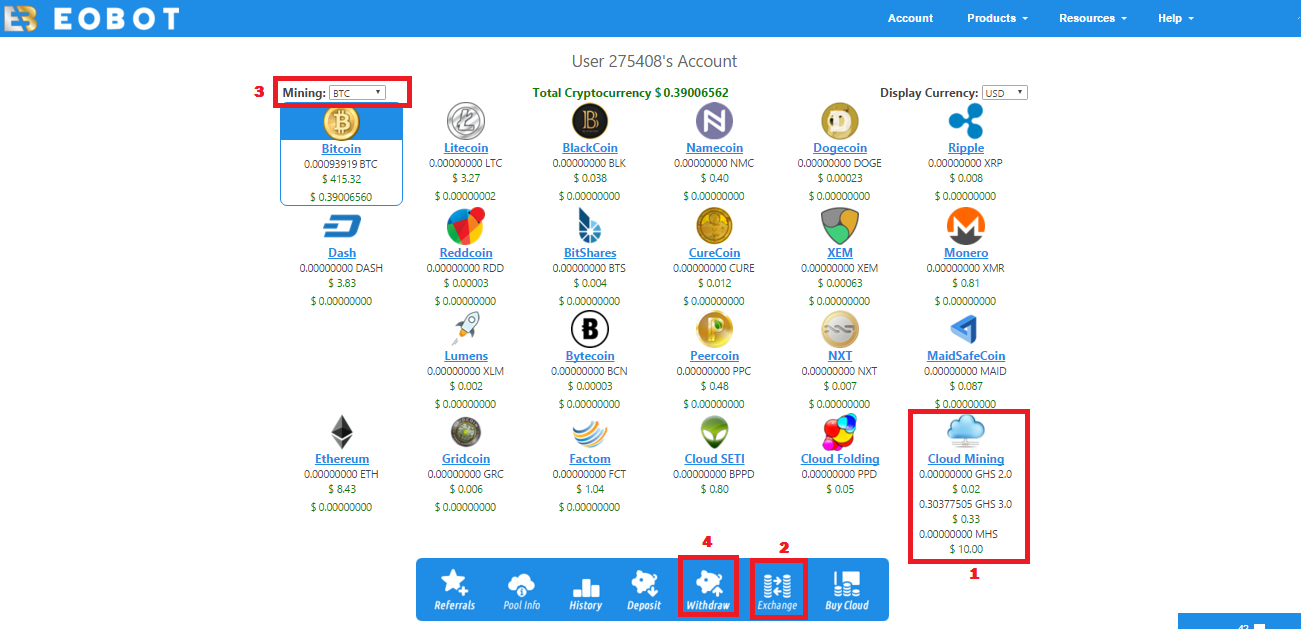Click the Gridcoin logo icon
Screen dimensions: 1301x629
pyautogui.click(x=465, y=432)
